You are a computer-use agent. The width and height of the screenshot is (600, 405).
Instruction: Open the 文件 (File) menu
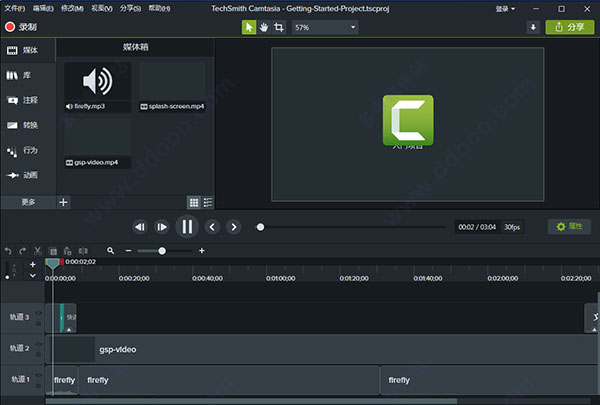(15, 8)
